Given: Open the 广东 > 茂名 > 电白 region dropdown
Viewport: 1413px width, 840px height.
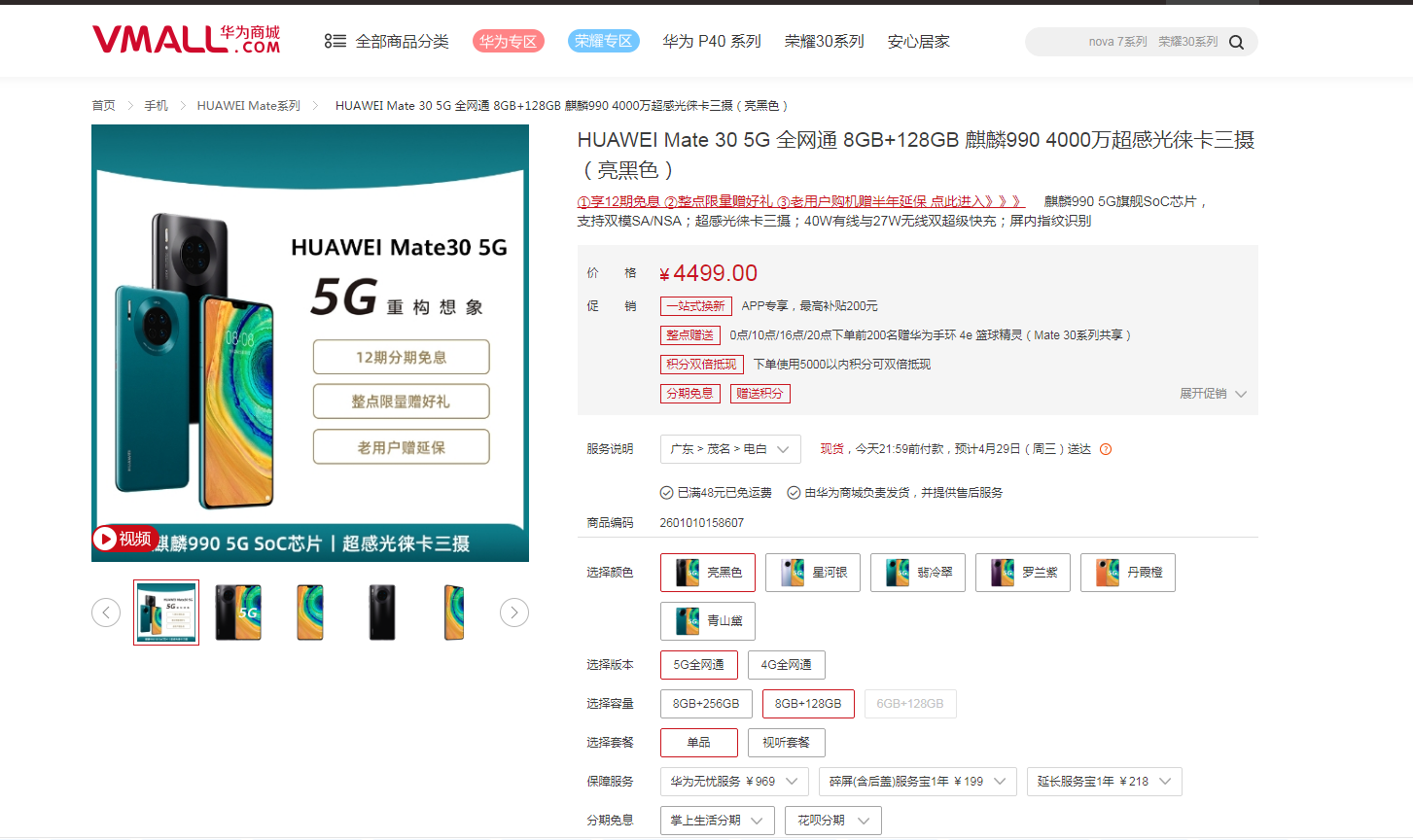Looking at the screenshot, I should point(730,449).
